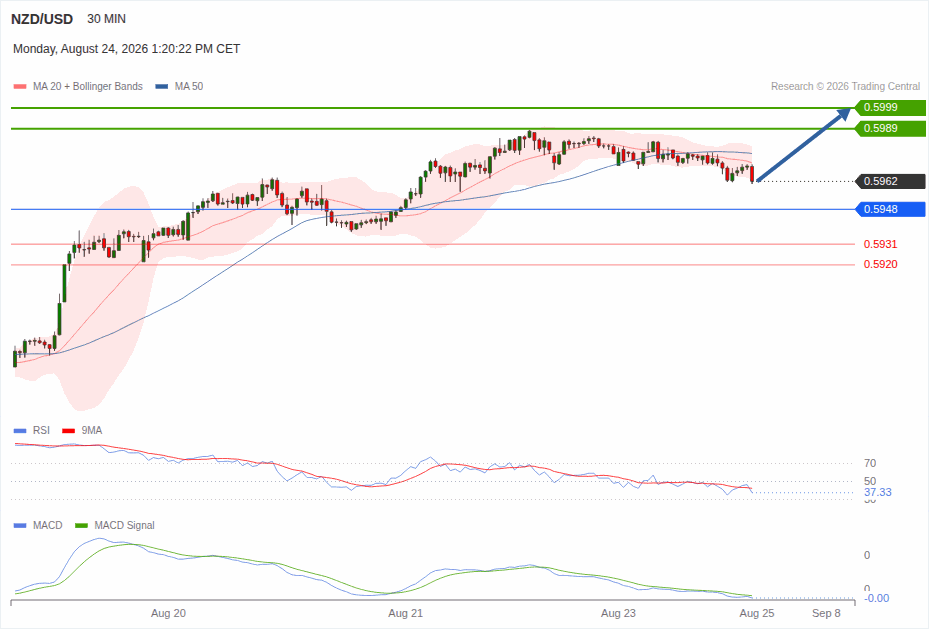The height and width of the screenshot is (629, 929).
Task: Select the 0.5962 current price tag
Action: 890,181
